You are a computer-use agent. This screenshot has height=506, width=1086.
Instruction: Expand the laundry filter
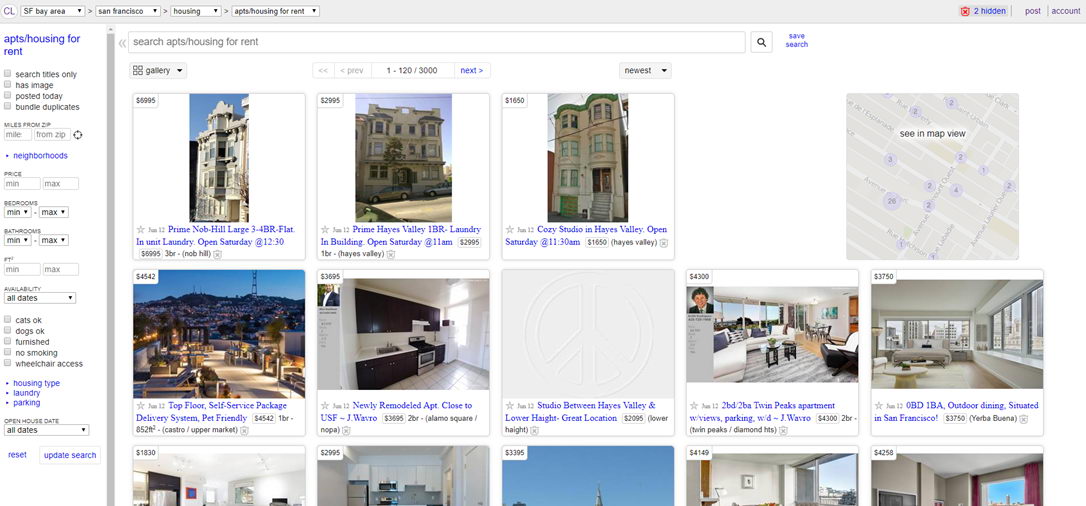[x=27, y=392]
